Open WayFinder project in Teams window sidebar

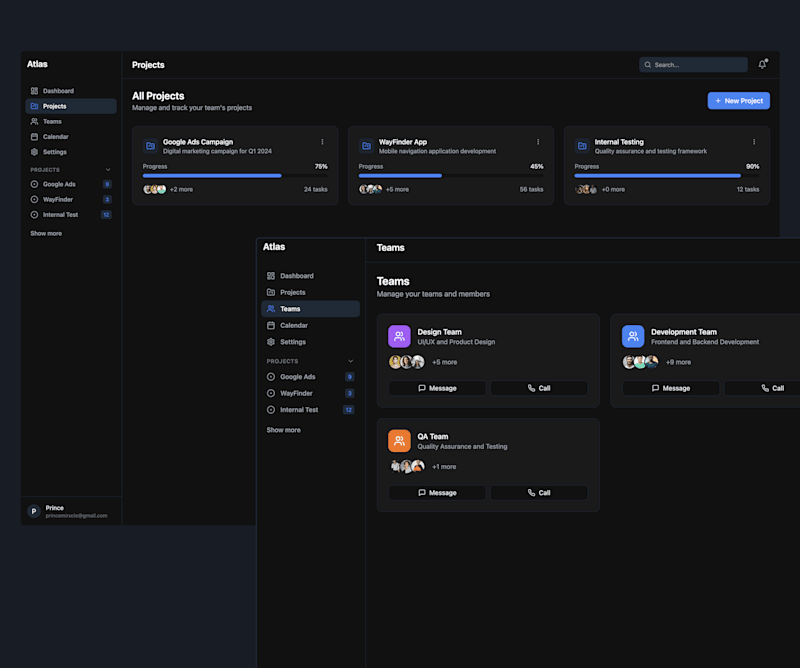coord(310,393)
